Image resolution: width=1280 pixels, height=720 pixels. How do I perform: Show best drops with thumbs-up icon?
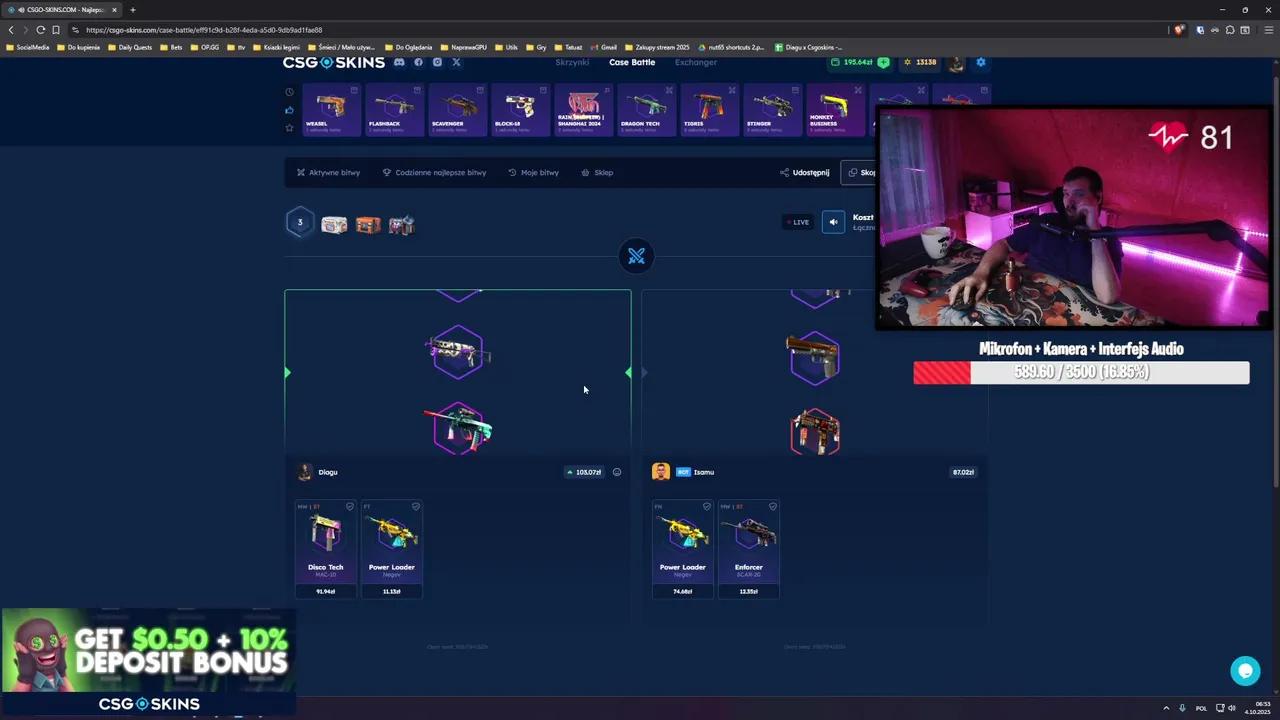(x=289, y=110)
